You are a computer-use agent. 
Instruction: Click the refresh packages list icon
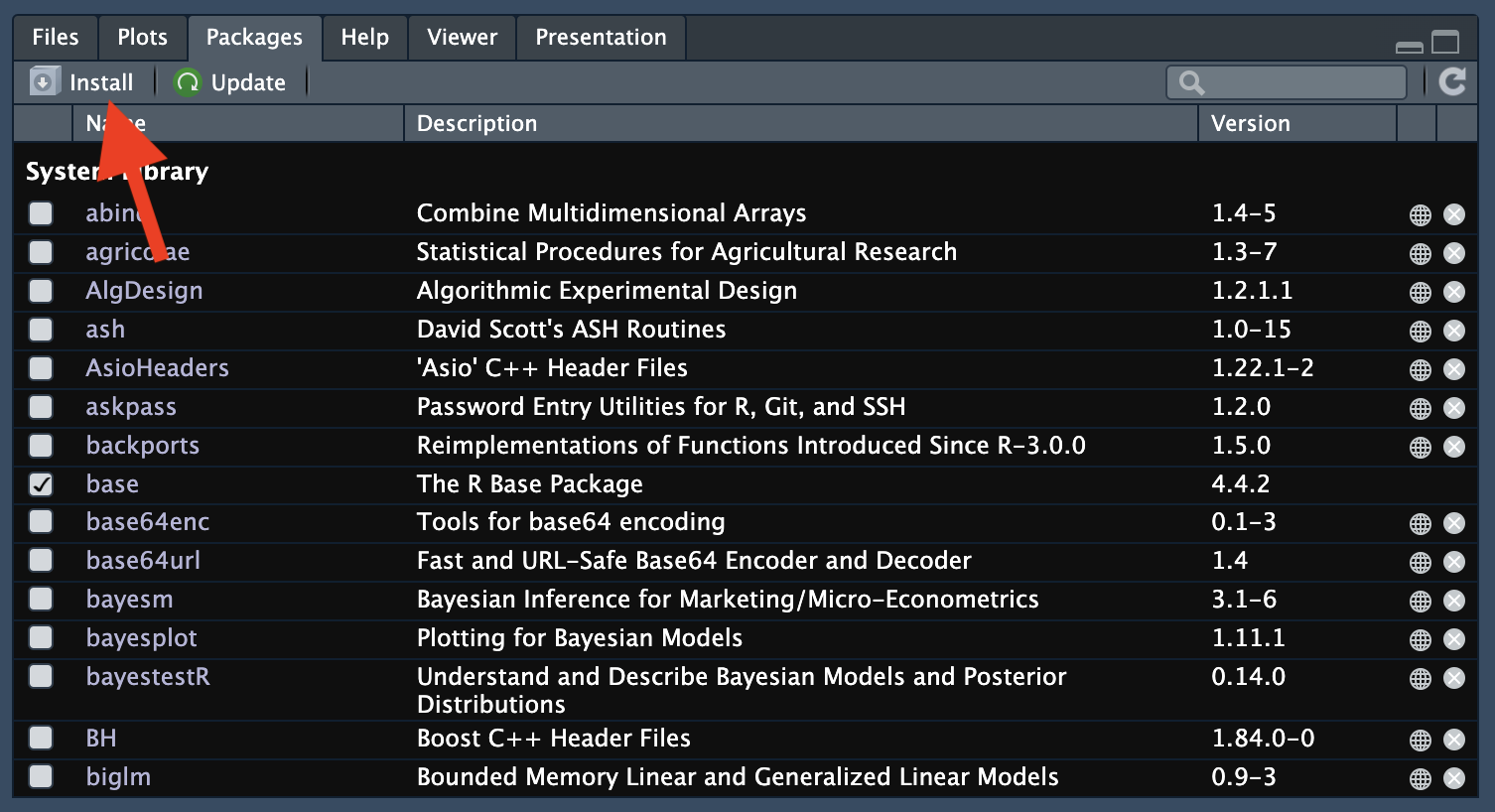[x=1452, y=82]
